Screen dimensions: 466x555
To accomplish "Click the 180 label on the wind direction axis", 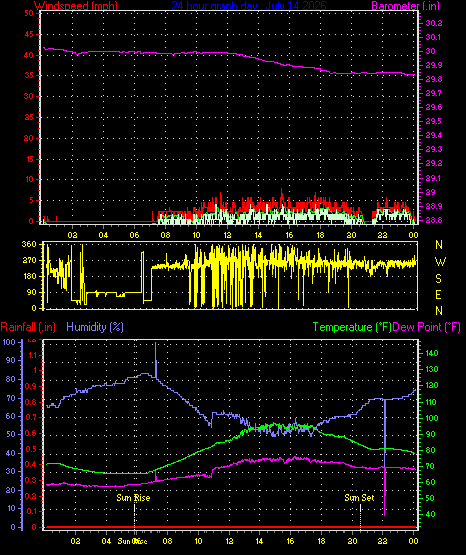I will [x=29, y=276].
